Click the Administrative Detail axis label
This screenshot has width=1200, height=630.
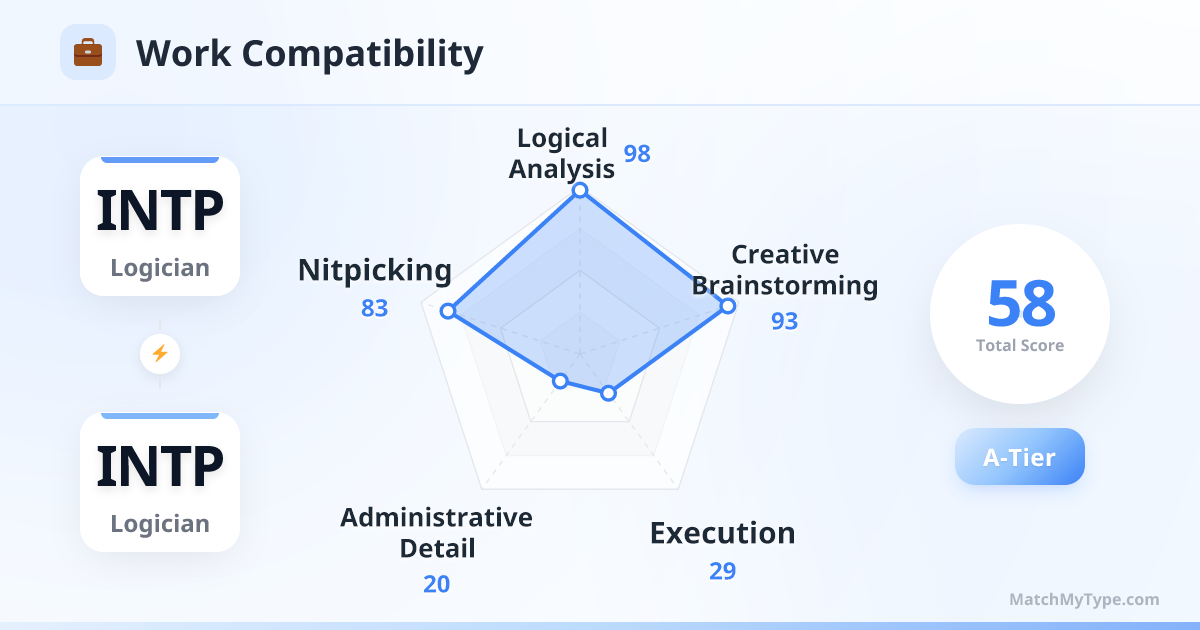pyautogui.click(x=436, y=533)
